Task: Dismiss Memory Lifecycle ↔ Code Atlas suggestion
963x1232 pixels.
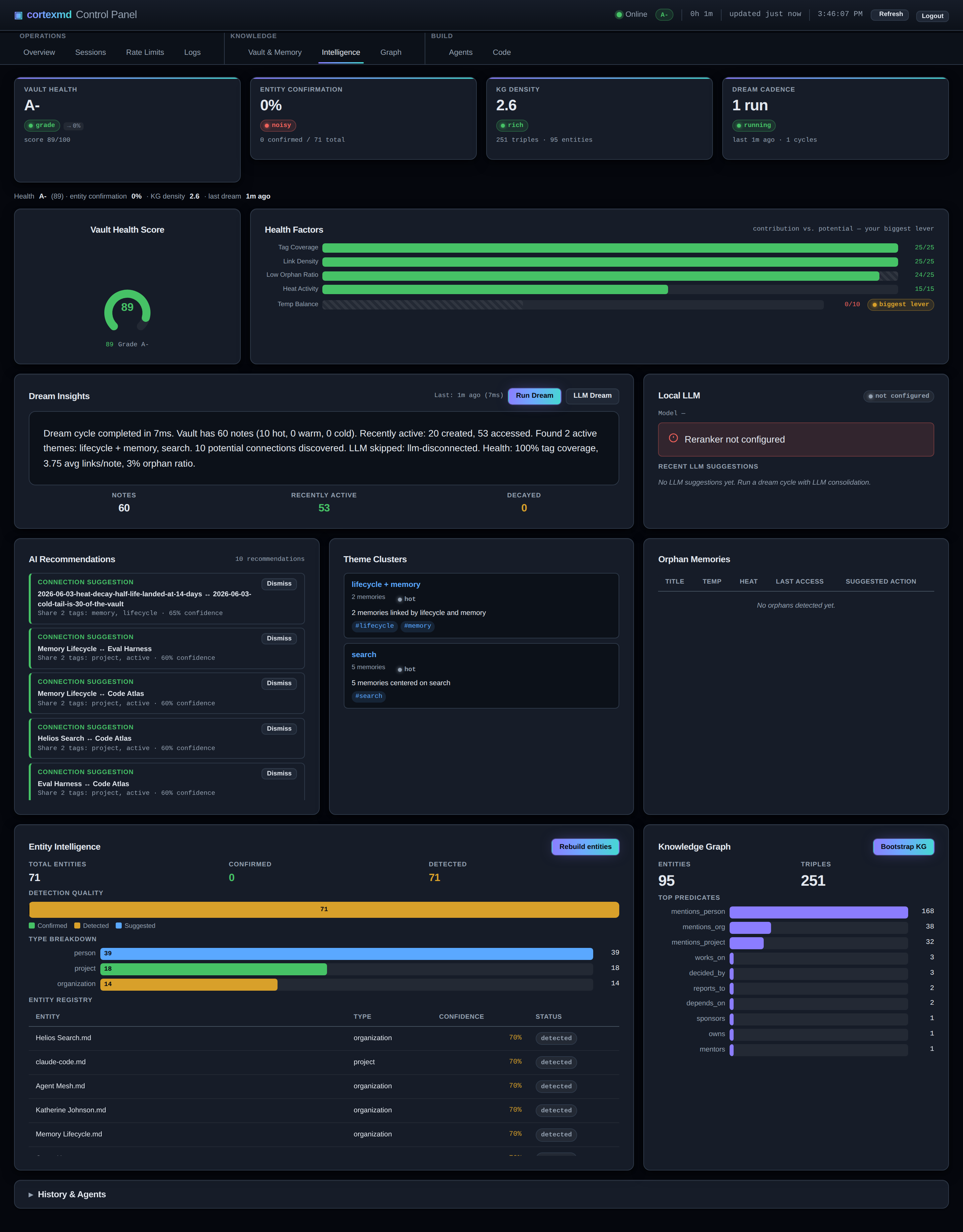Action: (x=279, y=683)
